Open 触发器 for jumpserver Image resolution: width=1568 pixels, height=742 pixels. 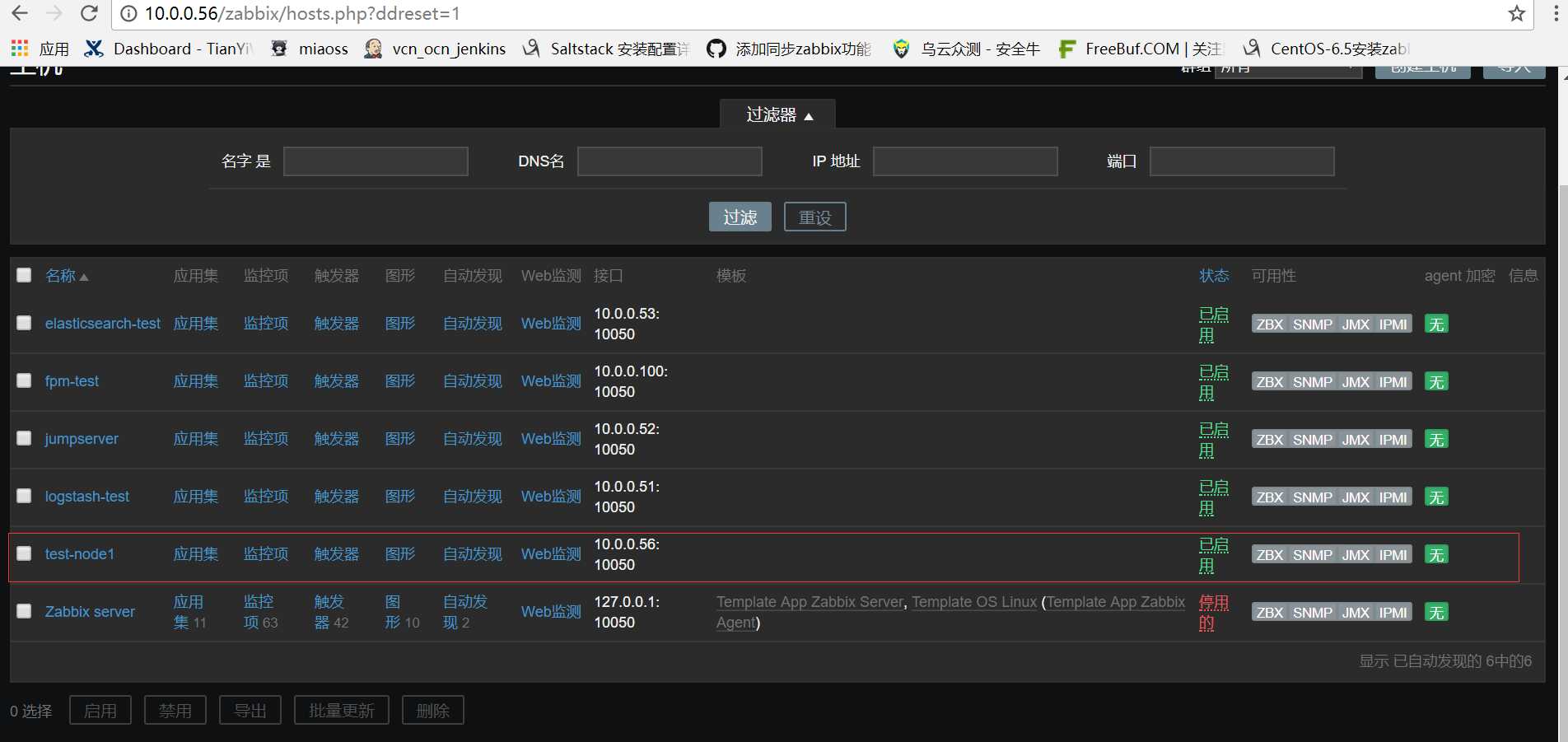tap(337, 439)
